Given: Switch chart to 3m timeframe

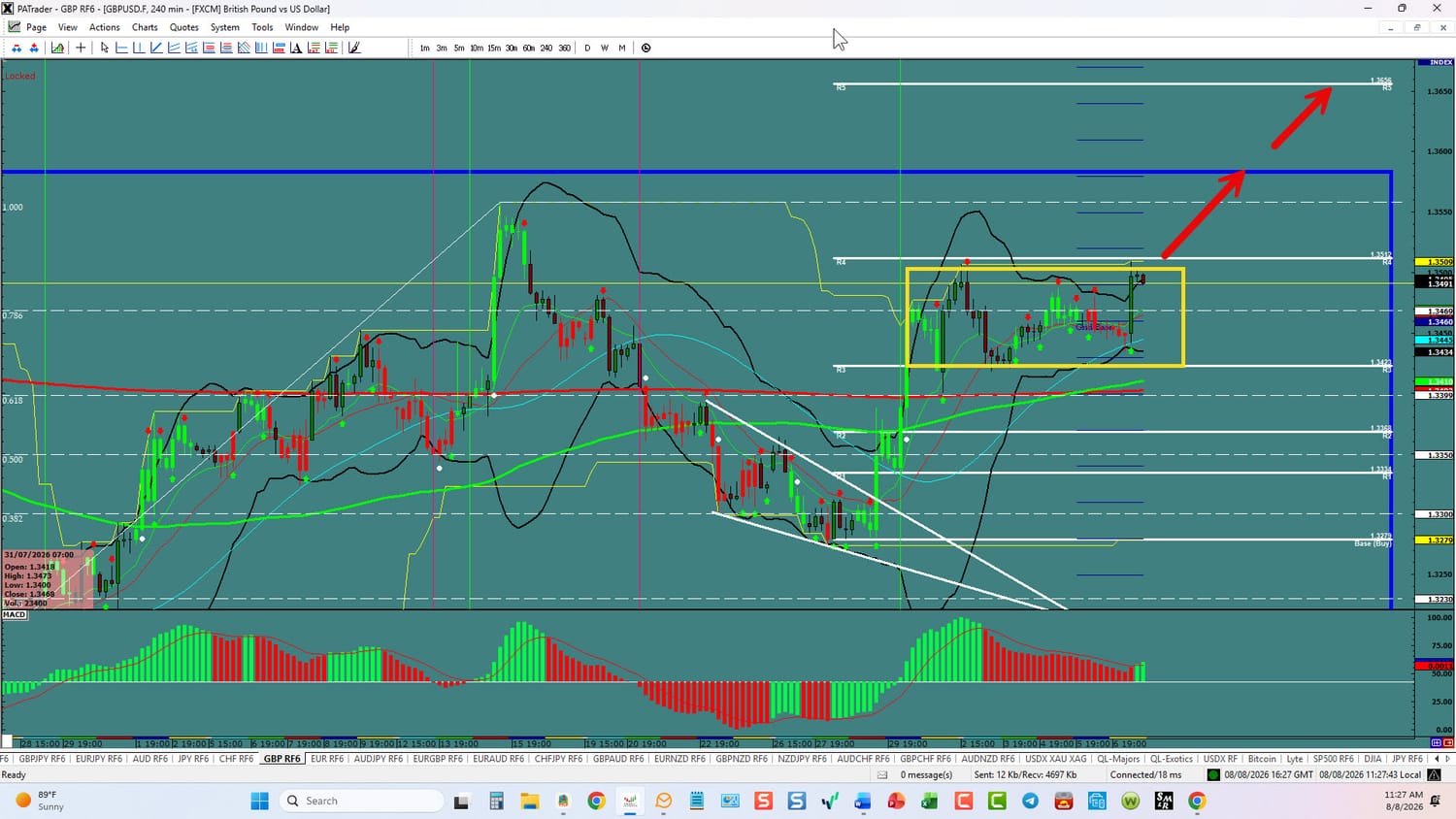Looking at the screenshot, I should pyautogui.click(x=442, y=48).
